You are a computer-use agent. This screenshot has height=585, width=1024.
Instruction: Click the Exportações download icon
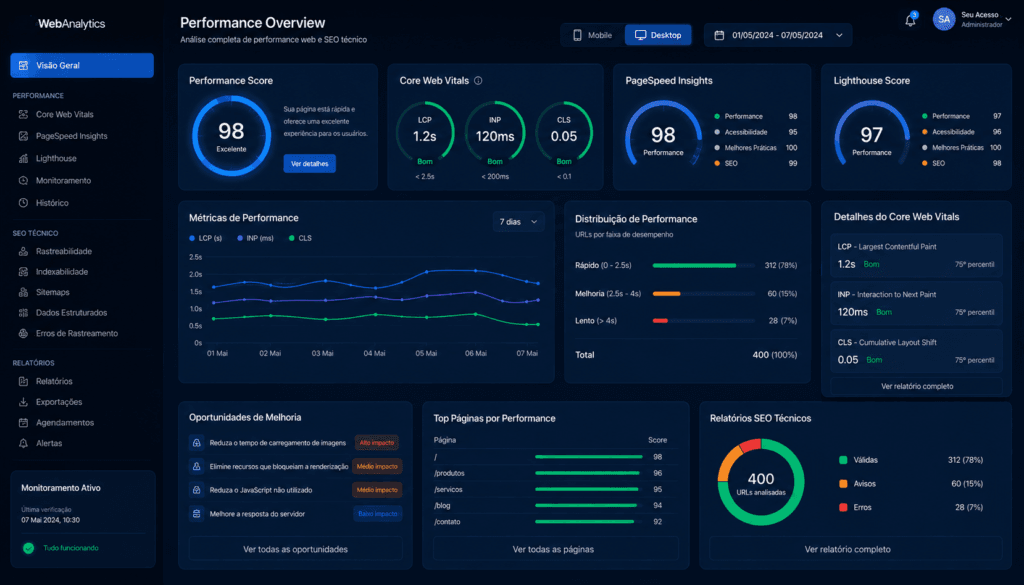pos(24,402)
